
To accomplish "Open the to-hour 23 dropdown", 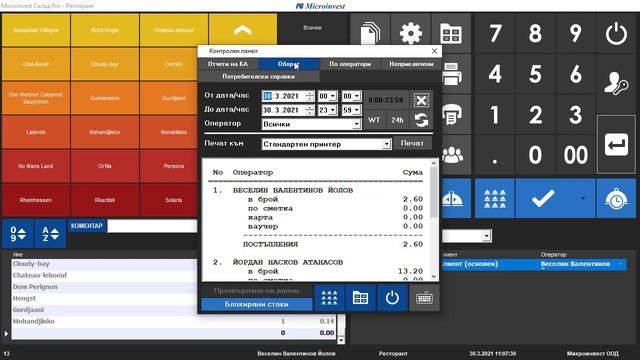I will [x=333, y=110].
